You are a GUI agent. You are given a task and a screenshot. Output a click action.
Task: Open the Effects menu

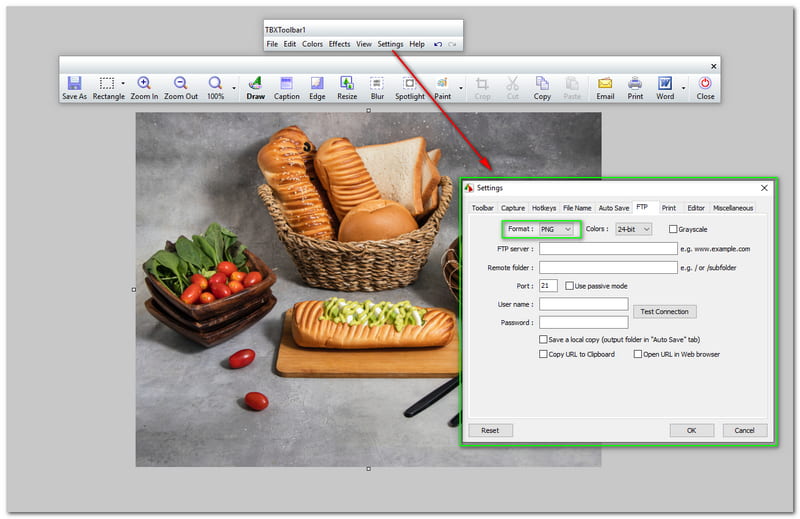(x=340, y=44)
